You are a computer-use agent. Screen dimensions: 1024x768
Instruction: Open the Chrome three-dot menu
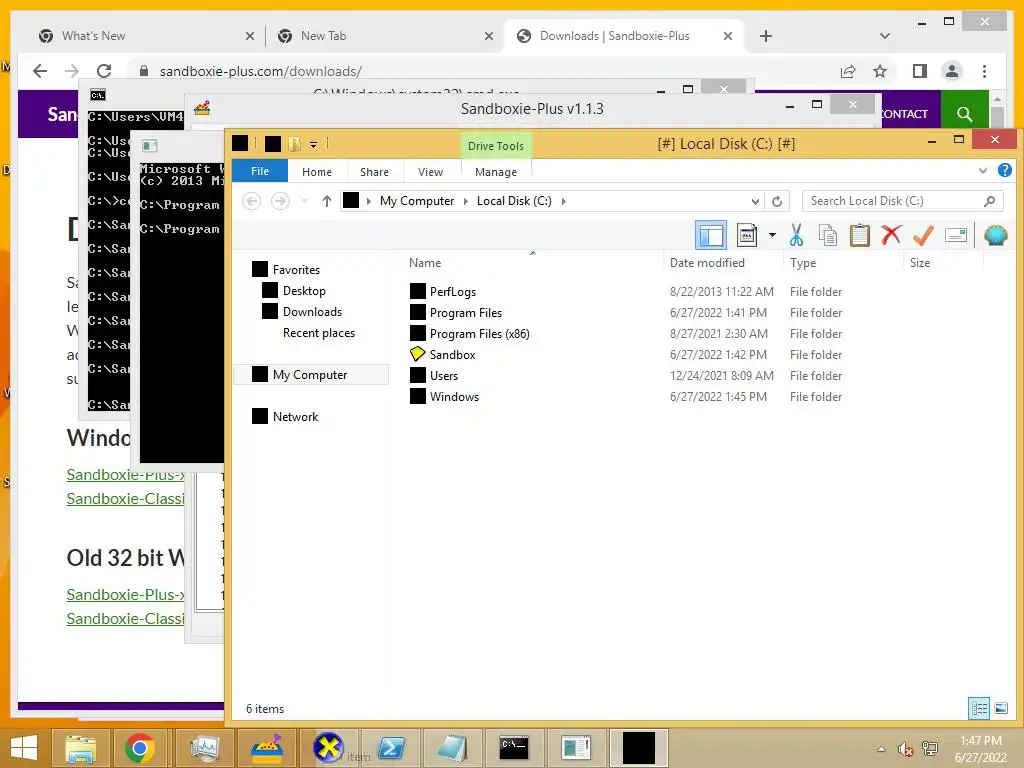pyautogui.click(x=984, y=71)
